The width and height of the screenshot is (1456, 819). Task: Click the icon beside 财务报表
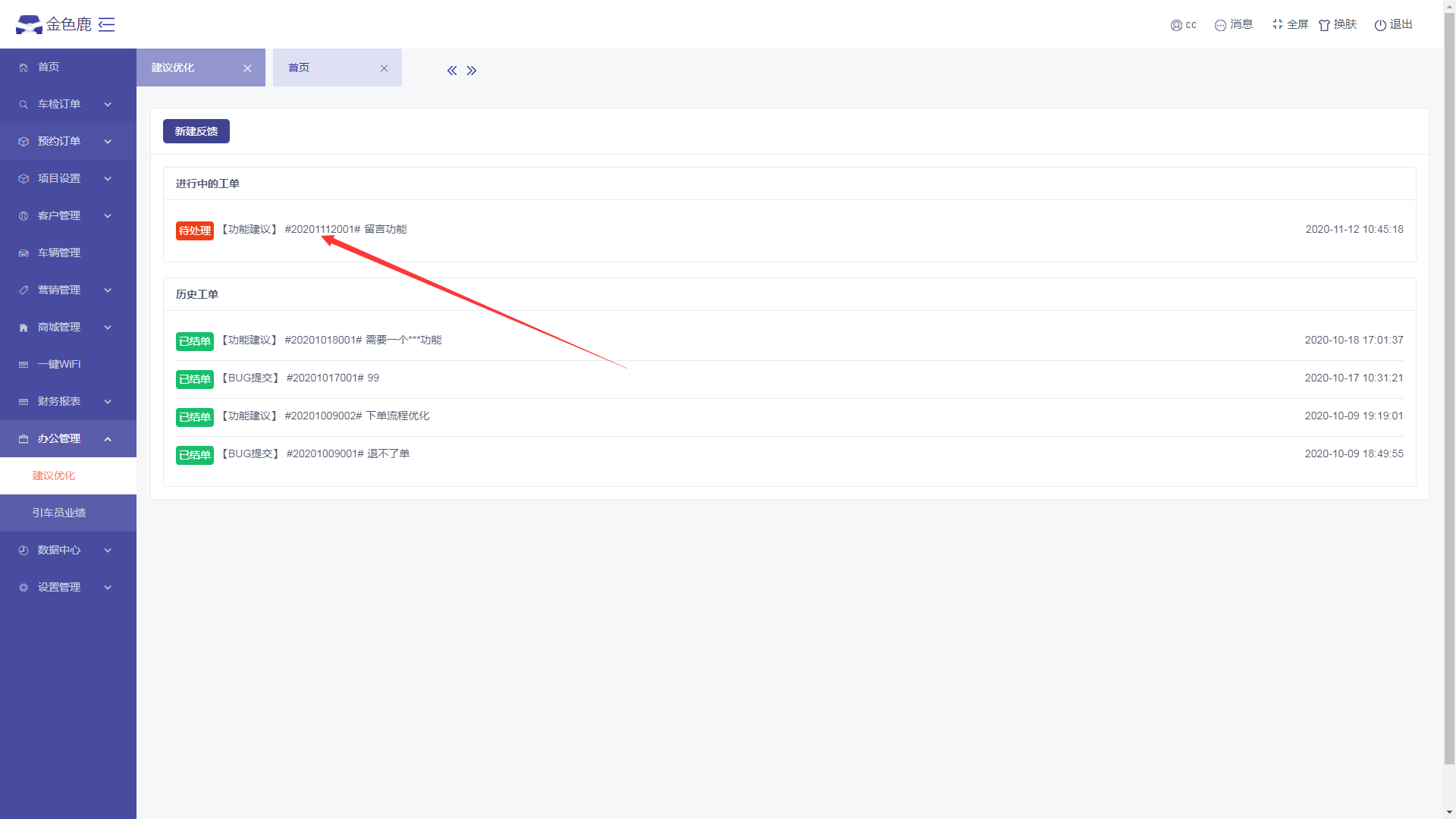(24, 402)
